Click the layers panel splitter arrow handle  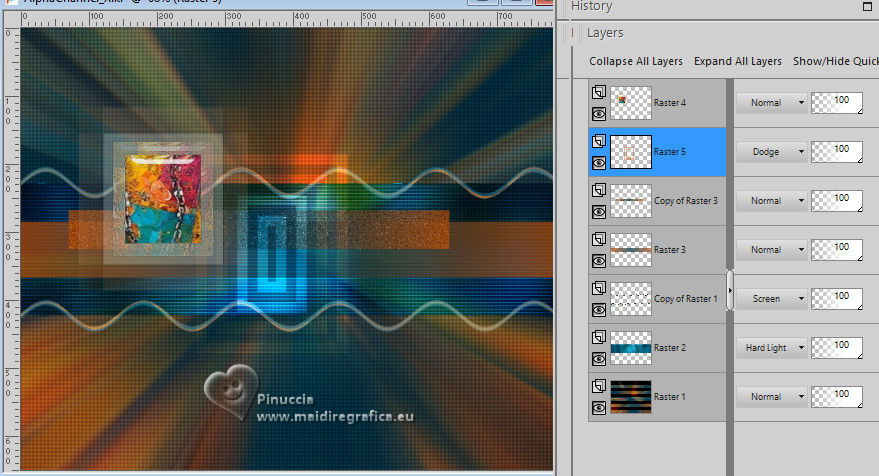point(730,290)
